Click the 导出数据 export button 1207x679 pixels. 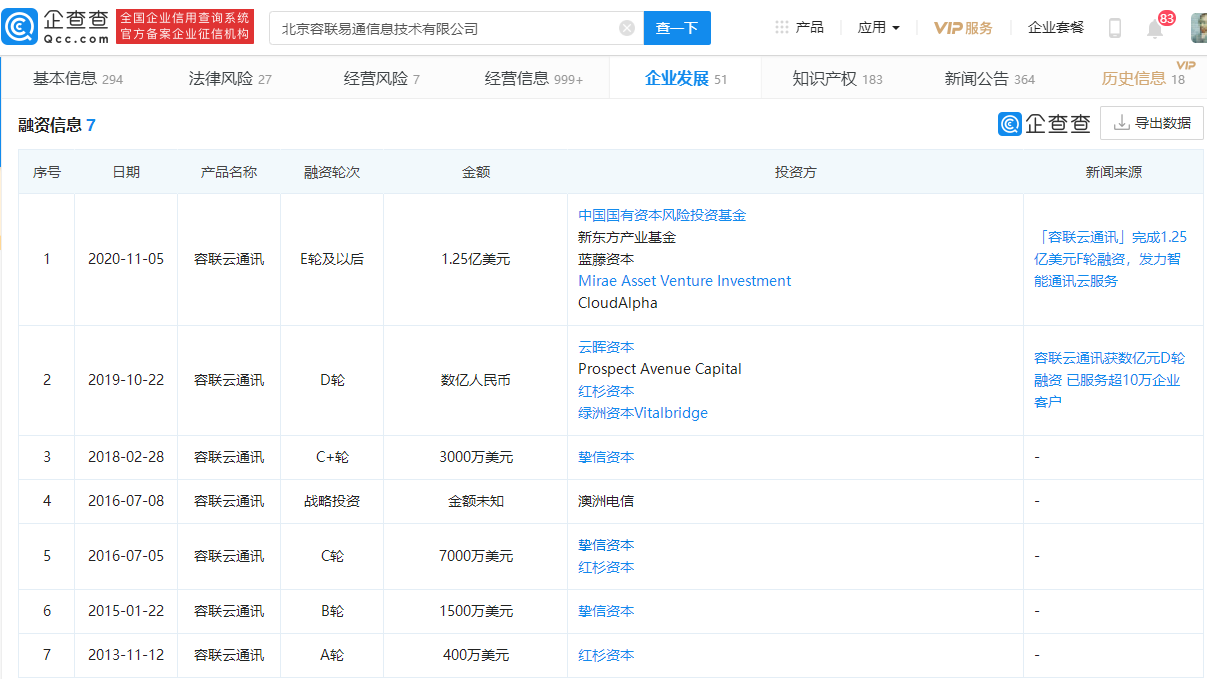1152,123
